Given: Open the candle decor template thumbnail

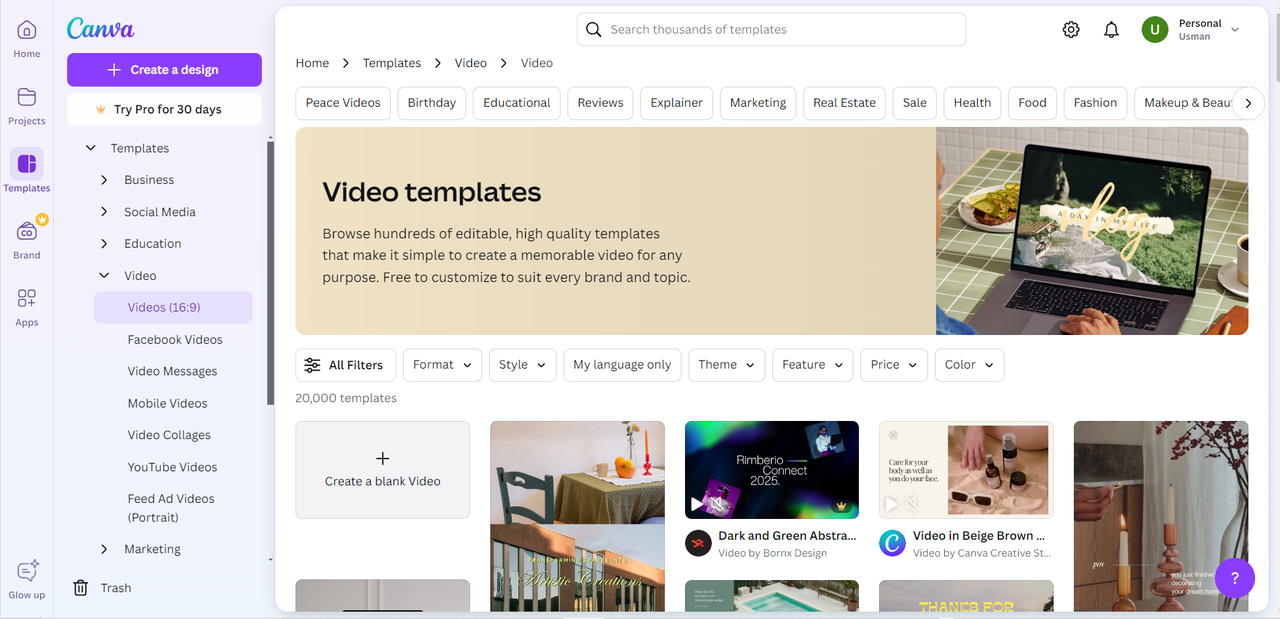Looking at the screenshot, I should [1161, 516].
